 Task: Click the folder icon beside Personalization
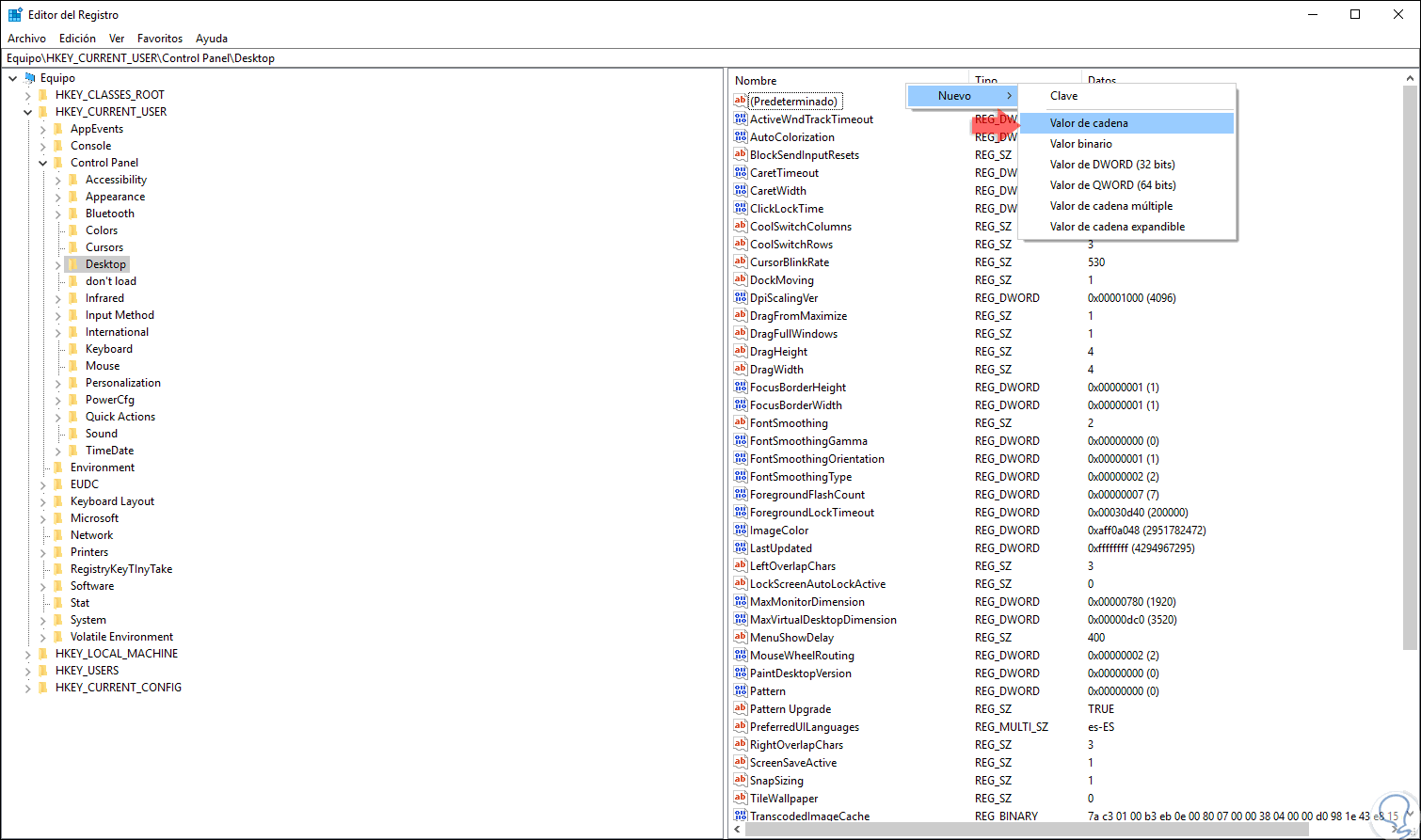pos(73,383)
